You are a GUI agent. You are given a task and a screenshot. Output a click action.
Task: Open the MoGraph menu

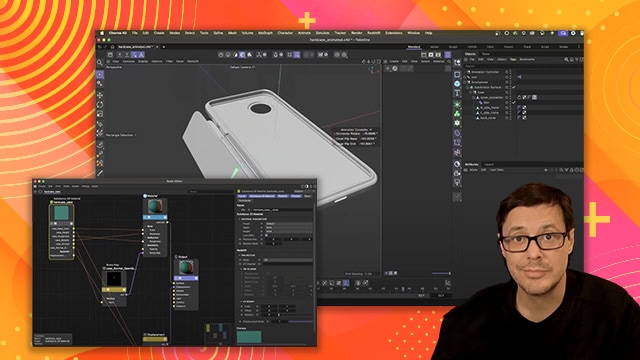tap(265, 33)
